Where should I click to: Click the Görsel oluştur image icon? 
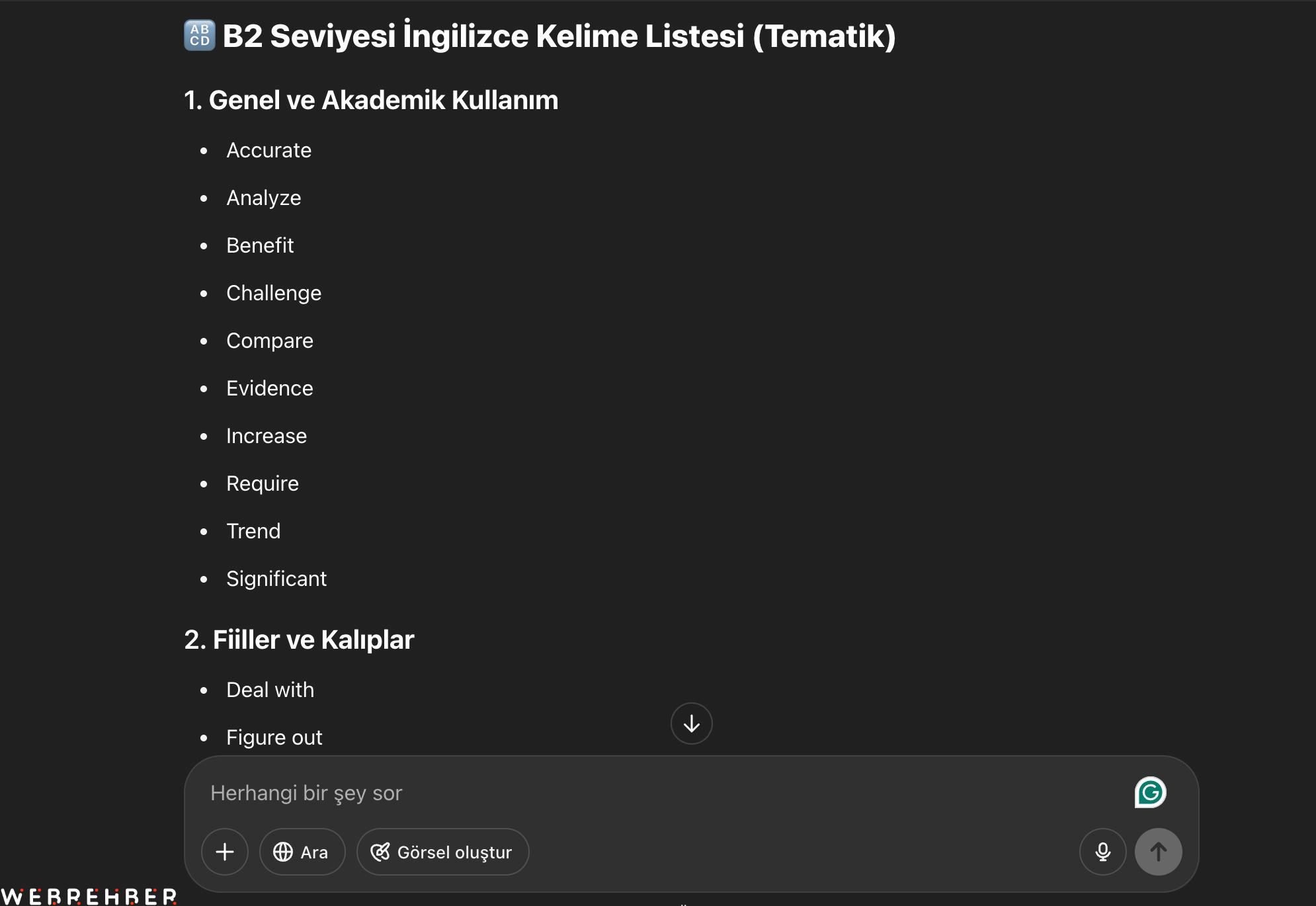(380, 852)
